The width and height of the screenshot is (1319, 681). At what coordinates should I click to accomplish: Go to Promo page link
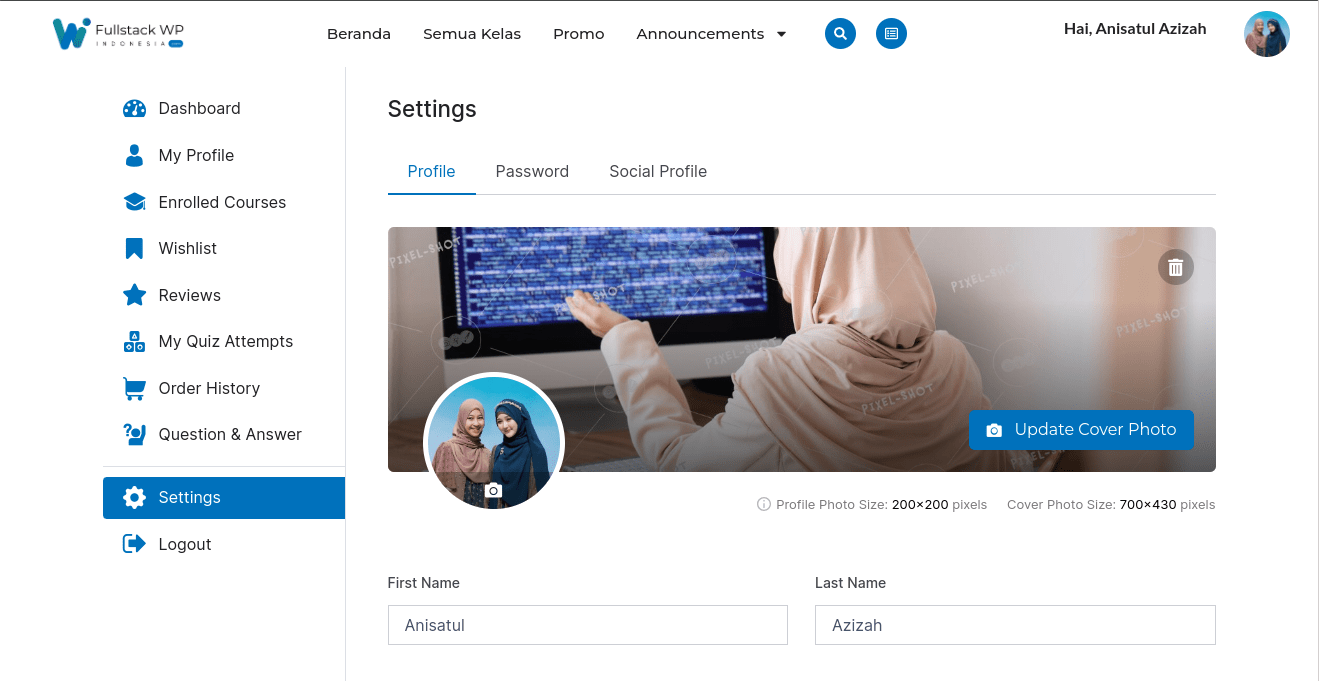(579, 34)
